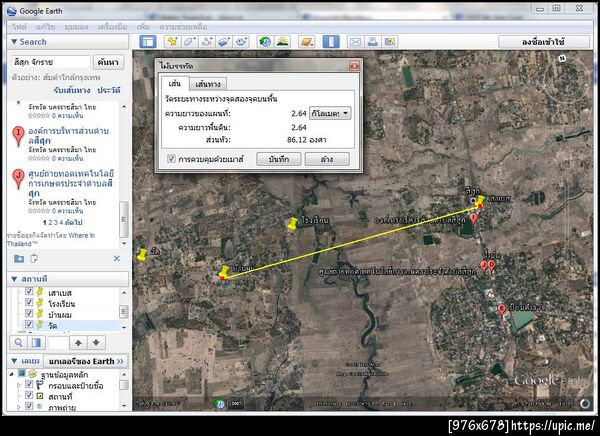Collapse the ฐานข้อมูลหลัก tree node
Viewport: 600px width, 436px height.
coord(11,374)
